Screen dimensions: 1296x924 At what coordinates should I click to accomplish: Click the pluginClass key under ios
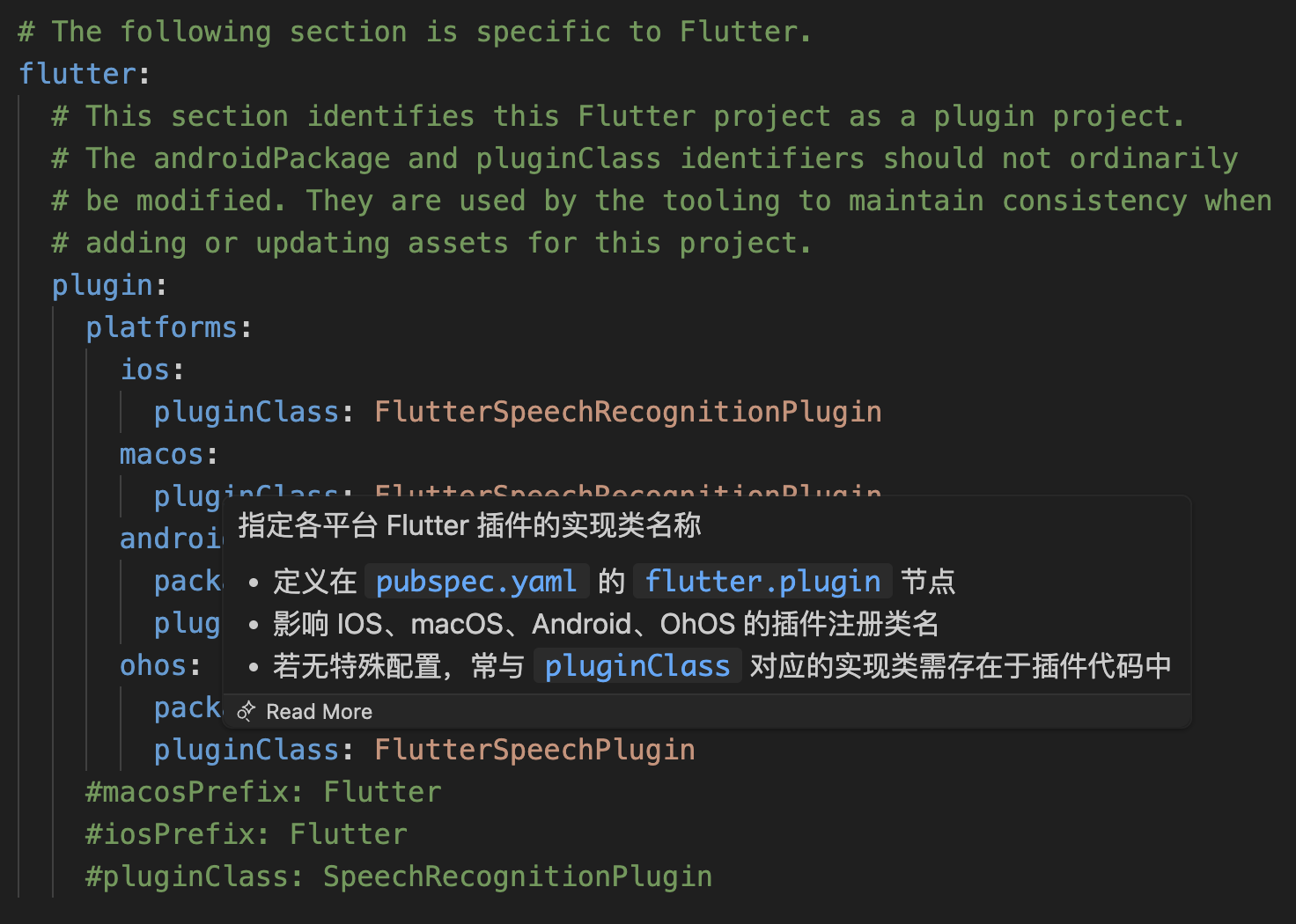pyautogui.click(x=247, y=412)
